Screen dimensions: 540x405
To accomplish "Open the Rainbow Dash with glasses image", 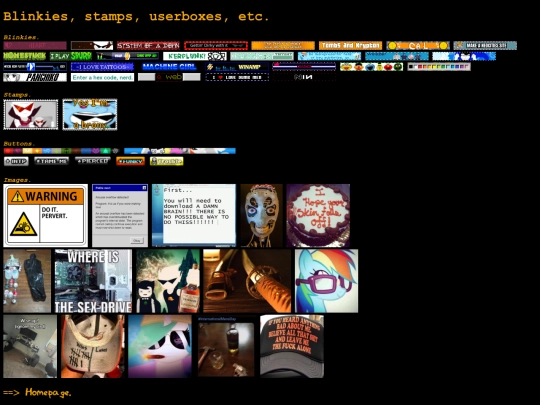I will [x=326, y=281].
